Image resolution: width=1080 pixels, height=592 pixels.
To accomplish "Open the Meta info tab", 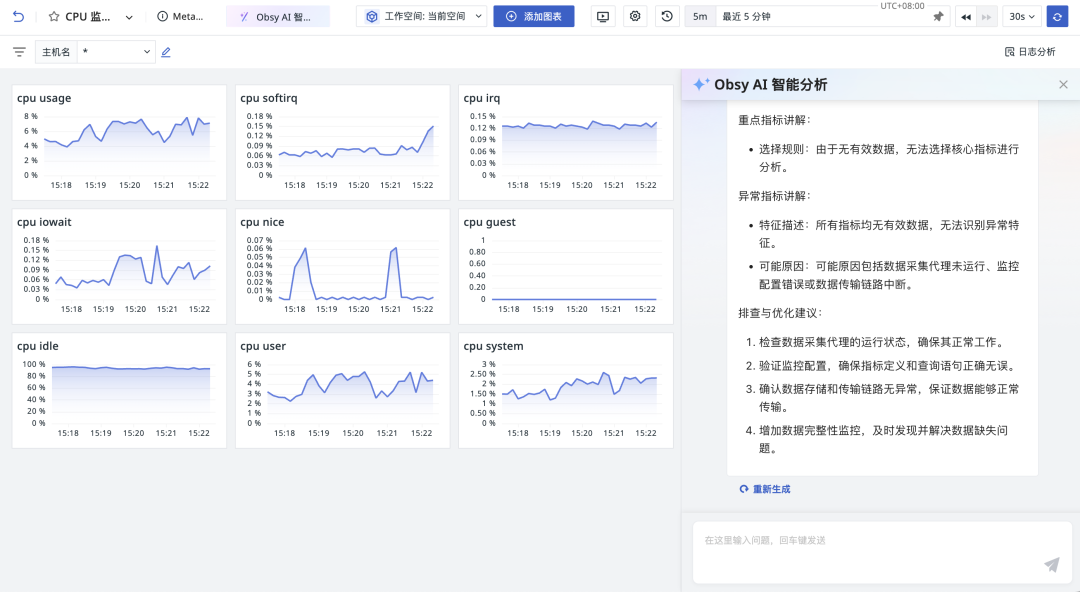I will click(x=180, y=17).
